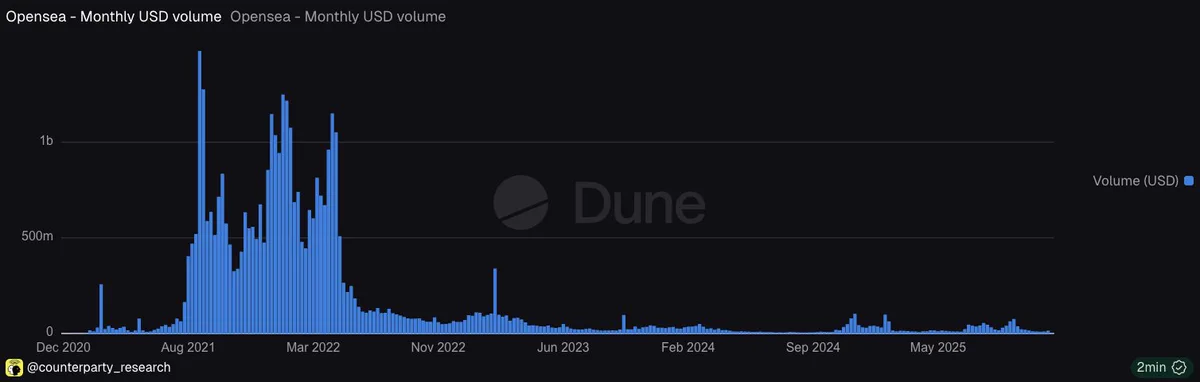Click the Feb 2024 x-axis label
This screenshot has width=1200, height=382.
(687, 348)
